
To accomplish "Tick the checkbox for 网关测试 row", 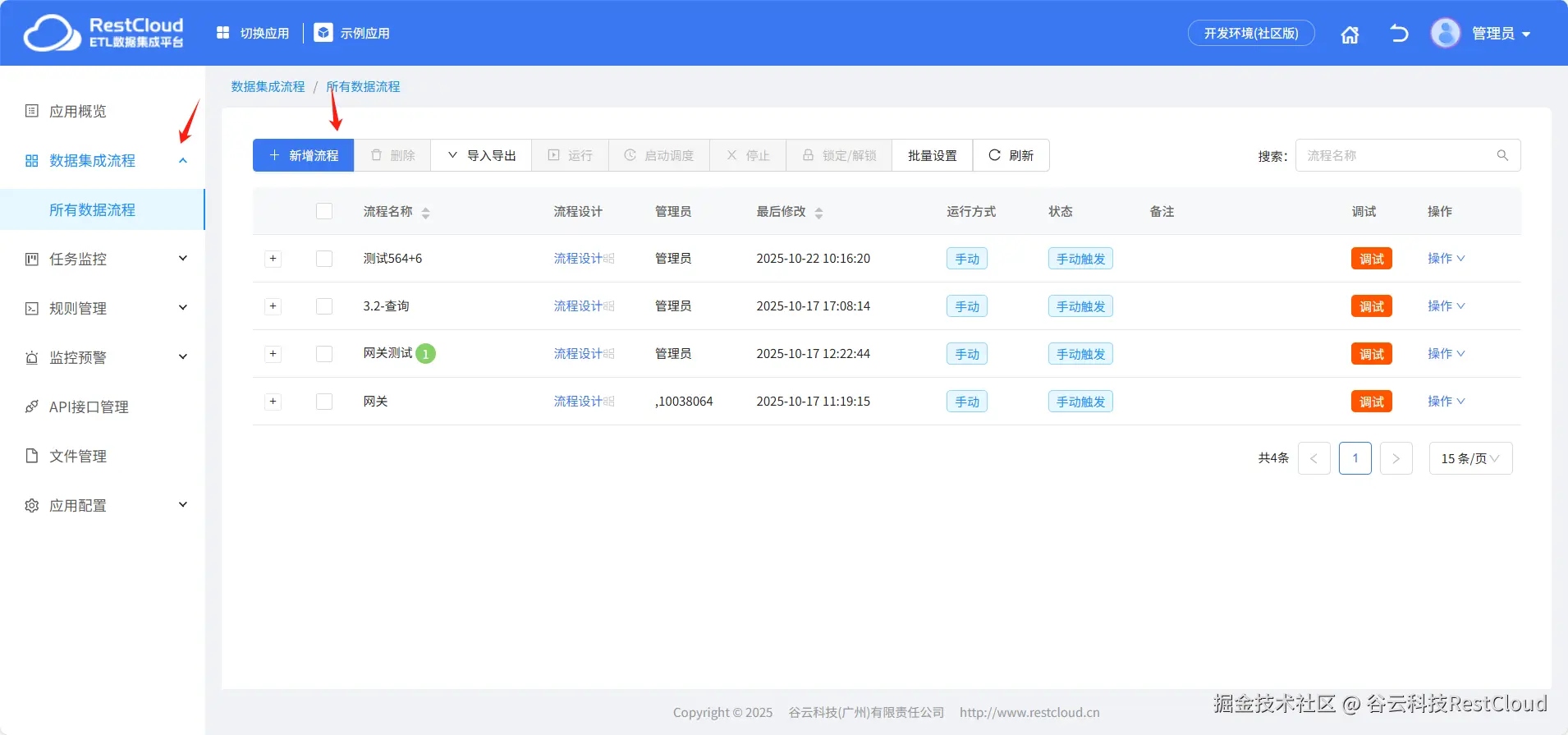I will tap(324, 354).
